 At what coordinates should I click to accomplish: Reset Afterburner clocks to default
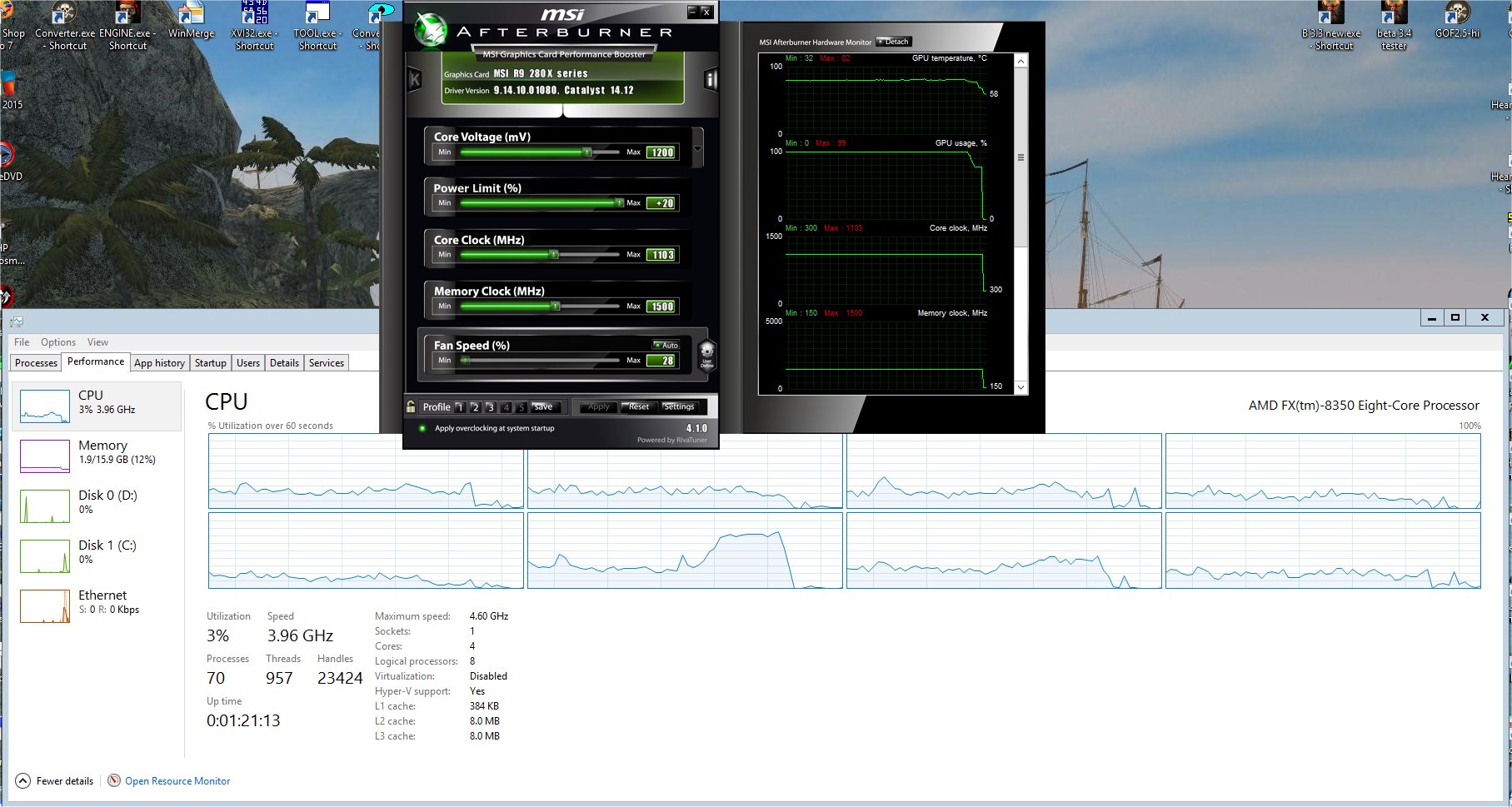(x=639, y=407)
